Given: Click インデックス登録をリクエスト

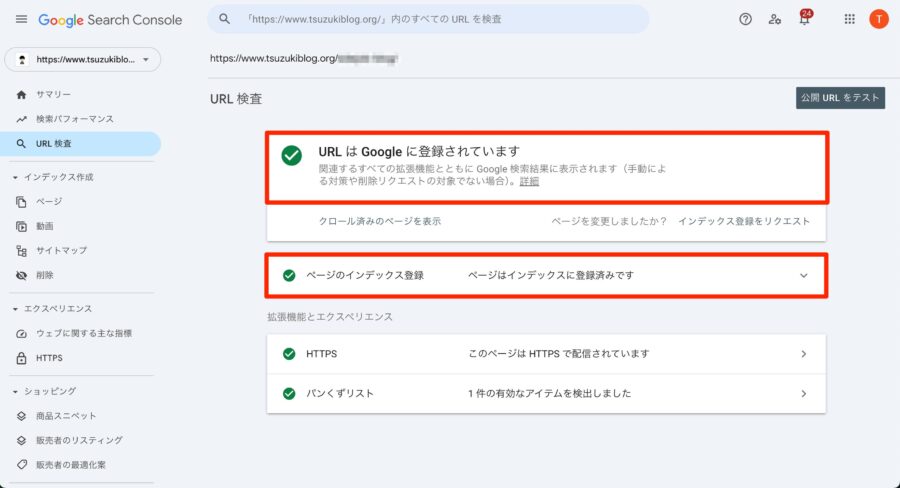Looking at the screenshot, I should (743, 221).
